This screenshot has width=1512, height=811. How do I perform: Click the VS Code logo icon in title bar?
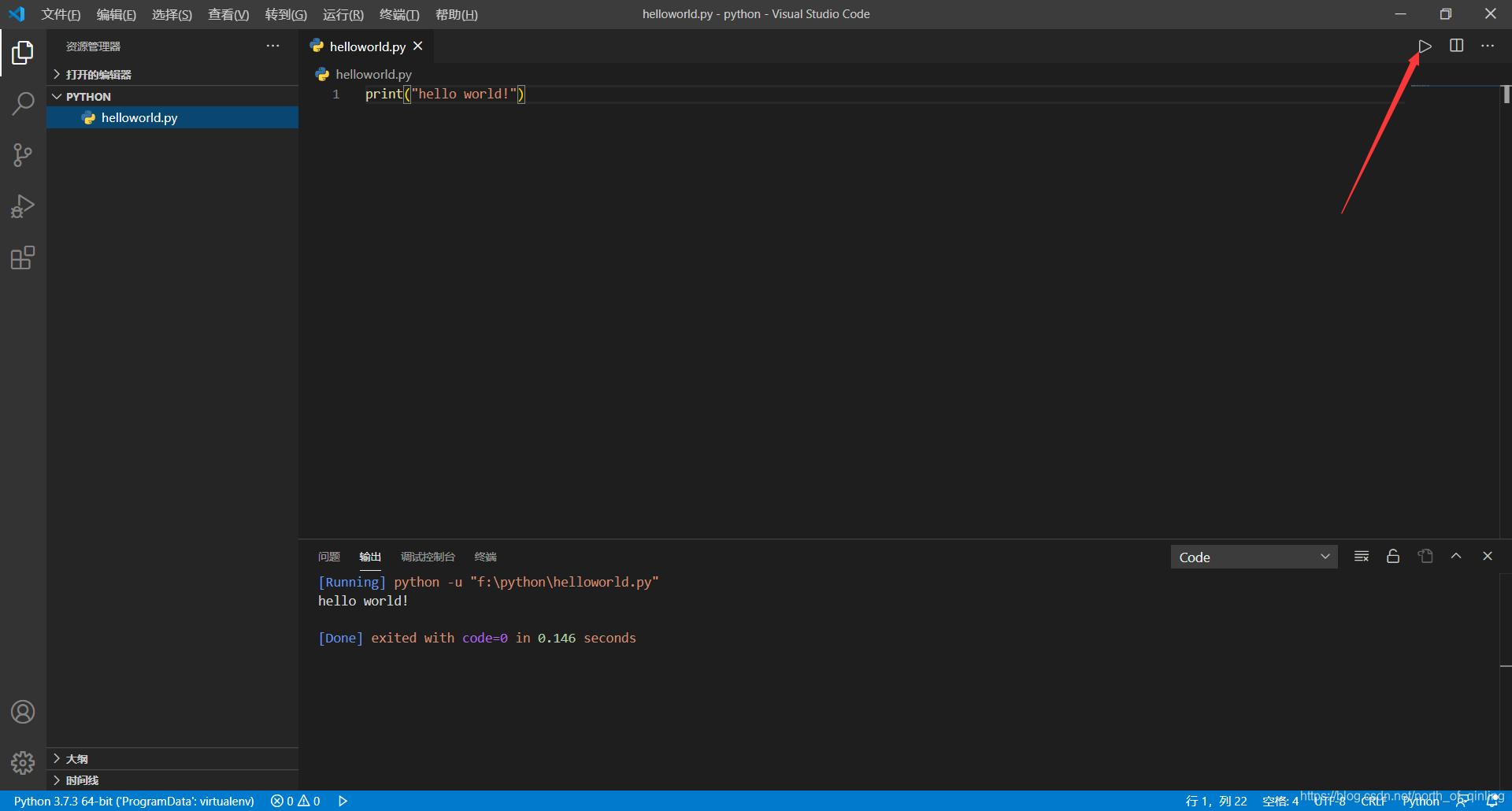tap(17, 14)
